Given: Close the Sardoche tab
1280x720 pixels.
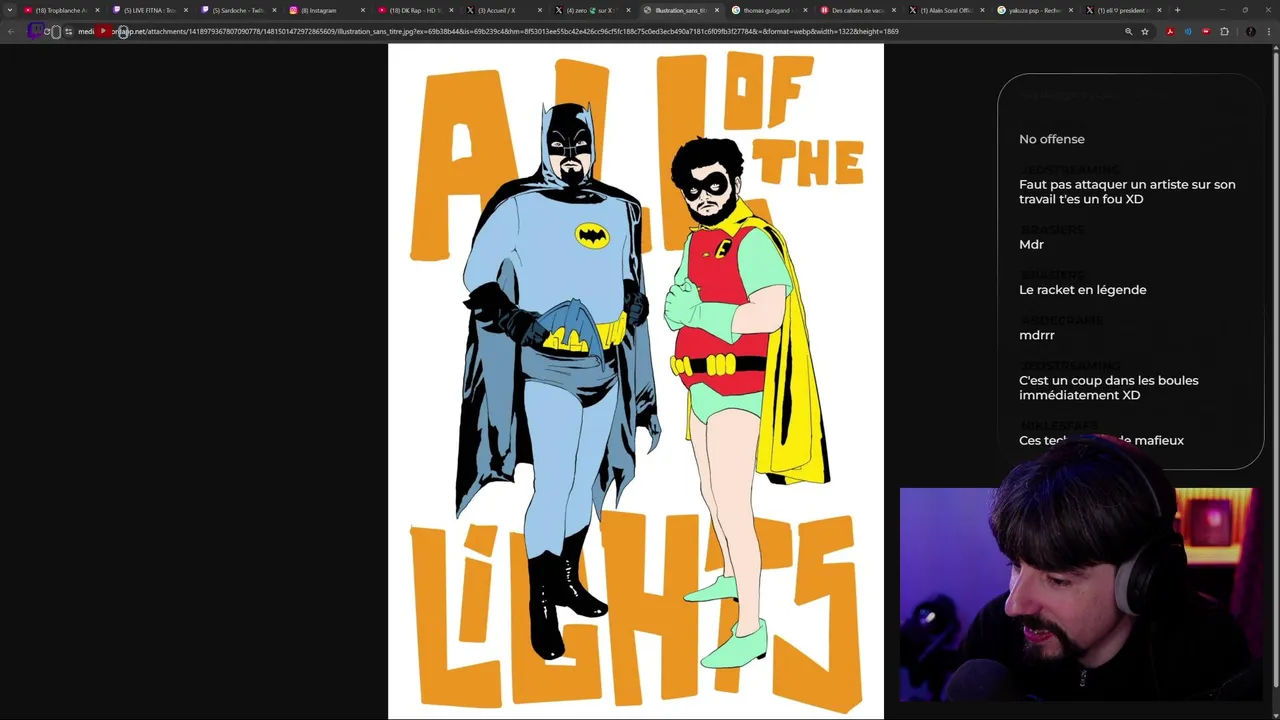Looking at the screenshot, I should pyautogui.click(x=274, y=10).
